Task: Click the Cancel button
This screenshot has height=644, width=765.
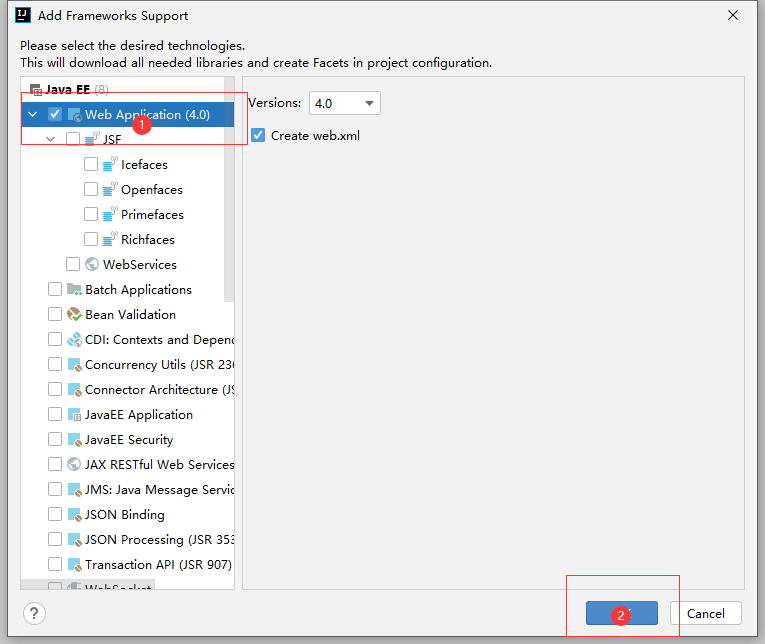Action: tap(705, 613)
